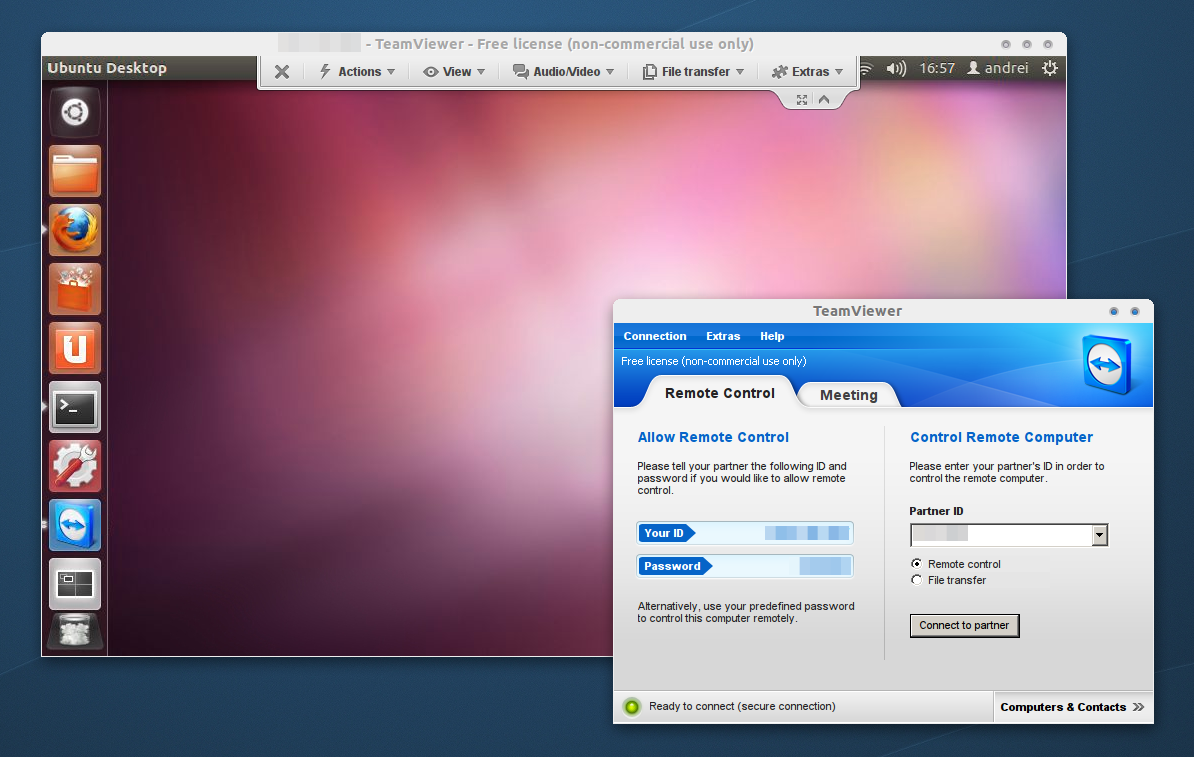1194x757 pixels.
Task: Click andrei user indicator
Action: [x=998, y=68]
